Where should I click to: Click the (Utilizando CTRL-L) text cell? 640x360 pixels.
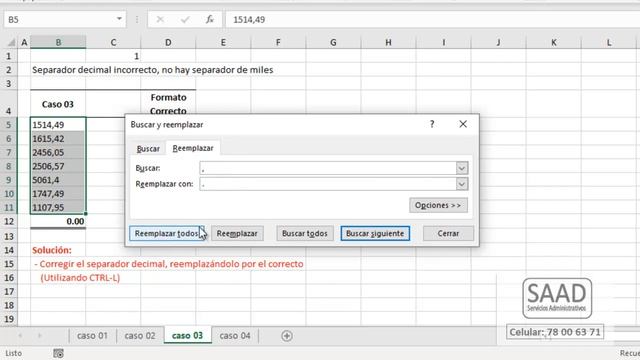[x=80, y=278]
